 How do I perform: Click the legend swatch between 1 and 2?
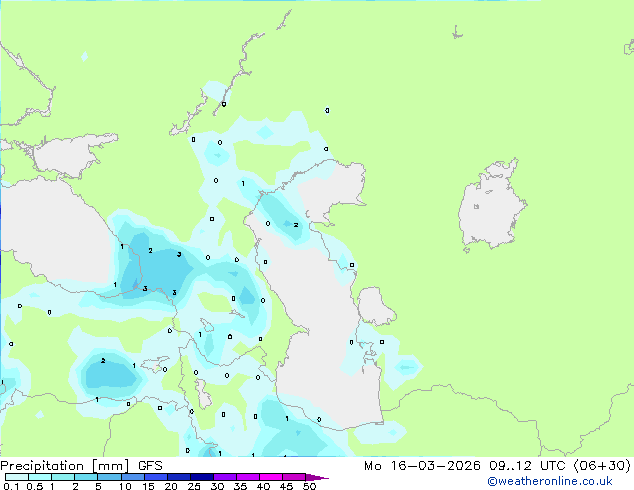63,477
